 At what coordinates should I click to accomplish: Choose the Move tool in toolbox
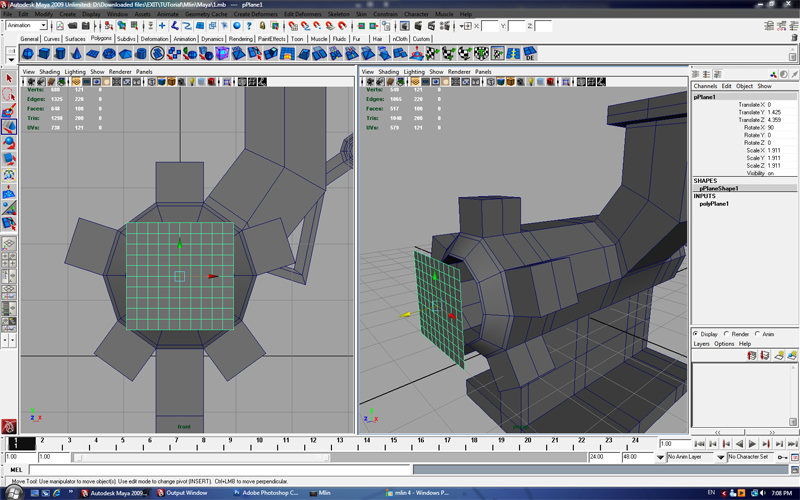point(8,127)
